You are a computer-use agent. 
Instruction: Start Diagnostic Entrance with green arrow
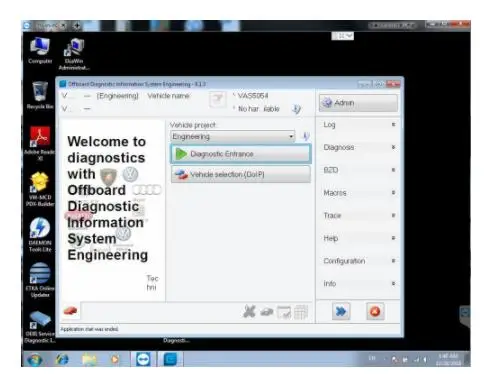[x=241, y=154]
